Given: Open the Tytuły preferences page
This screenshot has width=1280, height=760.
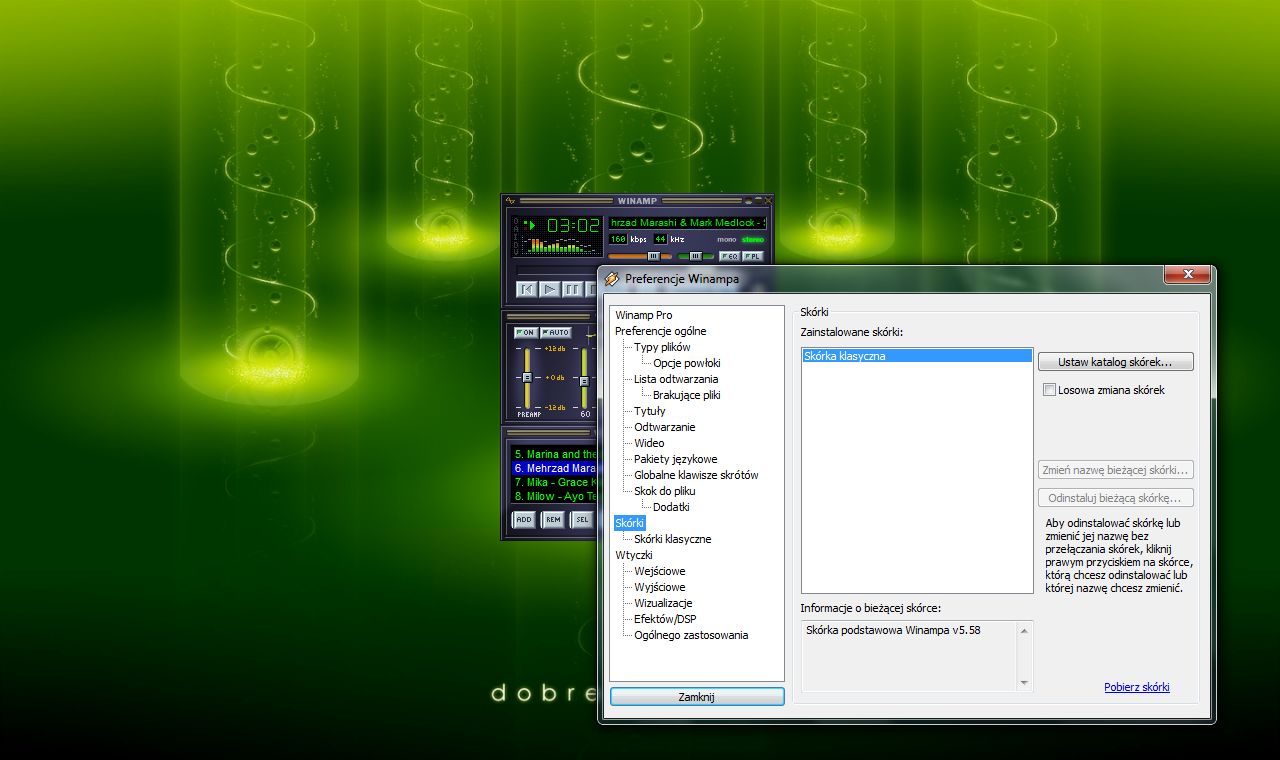Looking at the screenshot, I should 650,411.
